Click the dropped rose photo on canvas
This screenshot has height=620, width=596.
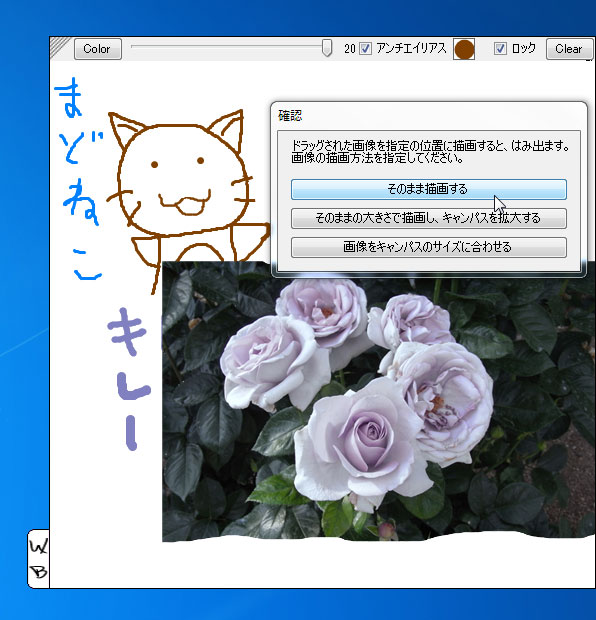click(378, 401)
